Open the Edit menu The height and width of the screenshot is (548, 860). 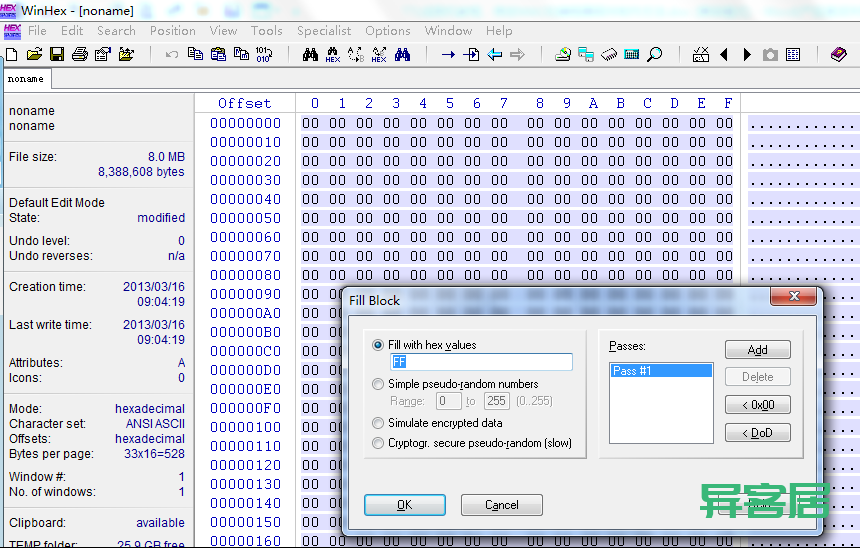[72, 31]
